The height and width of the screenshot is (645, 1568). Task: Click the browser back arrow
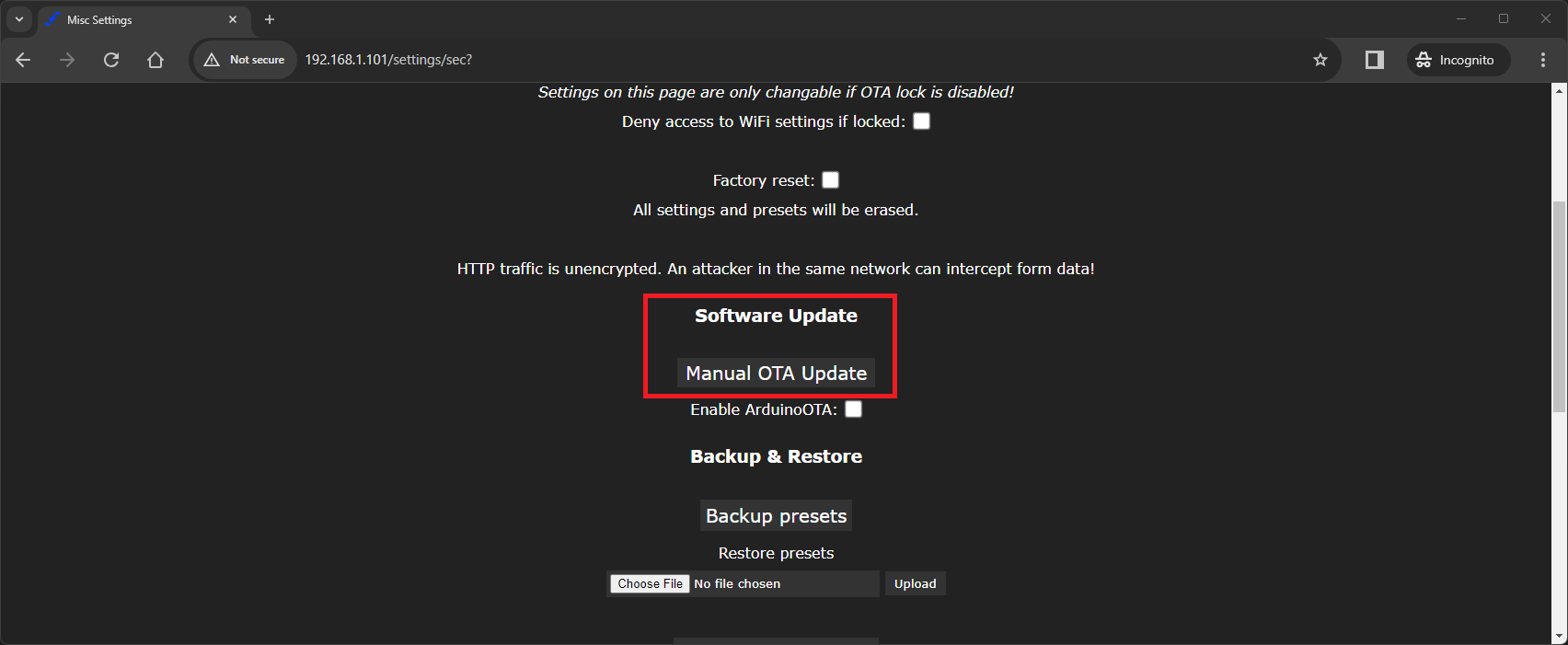point(24,60)
